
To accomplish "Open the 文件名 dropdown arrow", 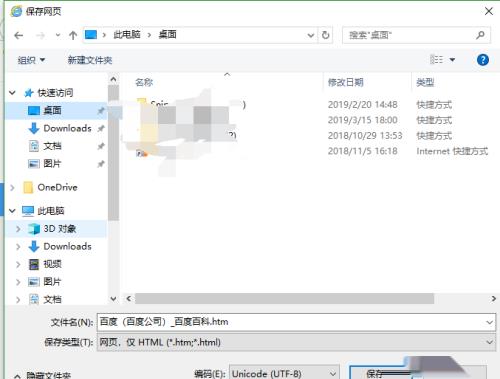I will click(x=489, y=322).
